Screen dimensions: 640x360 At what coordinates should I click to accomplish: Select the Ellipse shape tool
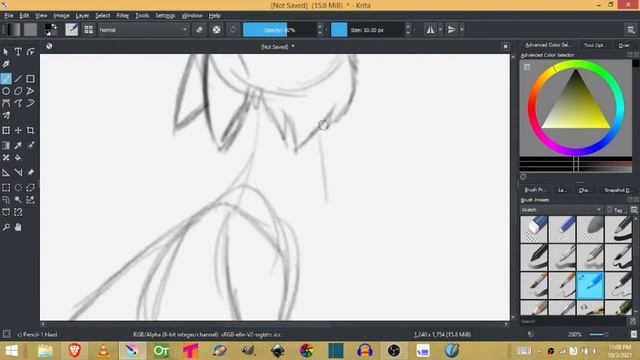(x=6, y=91)
